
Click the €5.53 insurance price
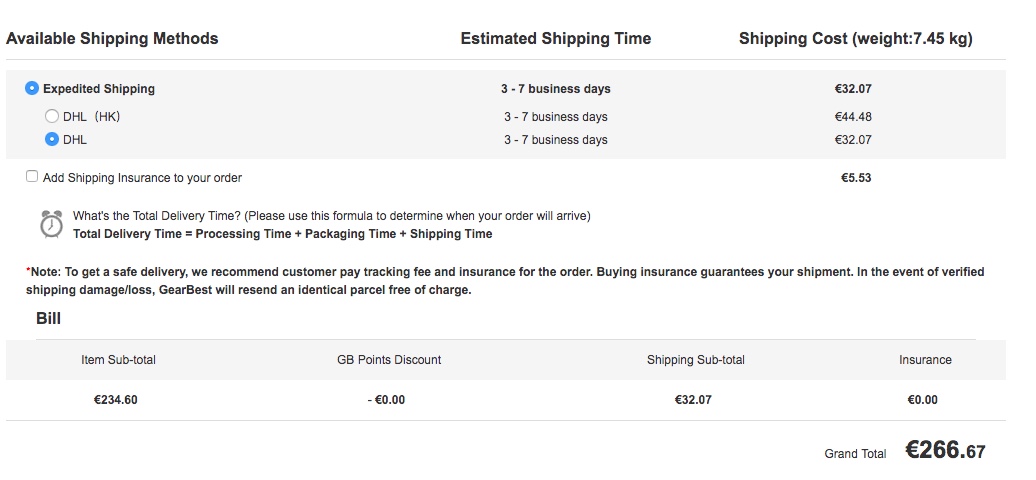856,177
